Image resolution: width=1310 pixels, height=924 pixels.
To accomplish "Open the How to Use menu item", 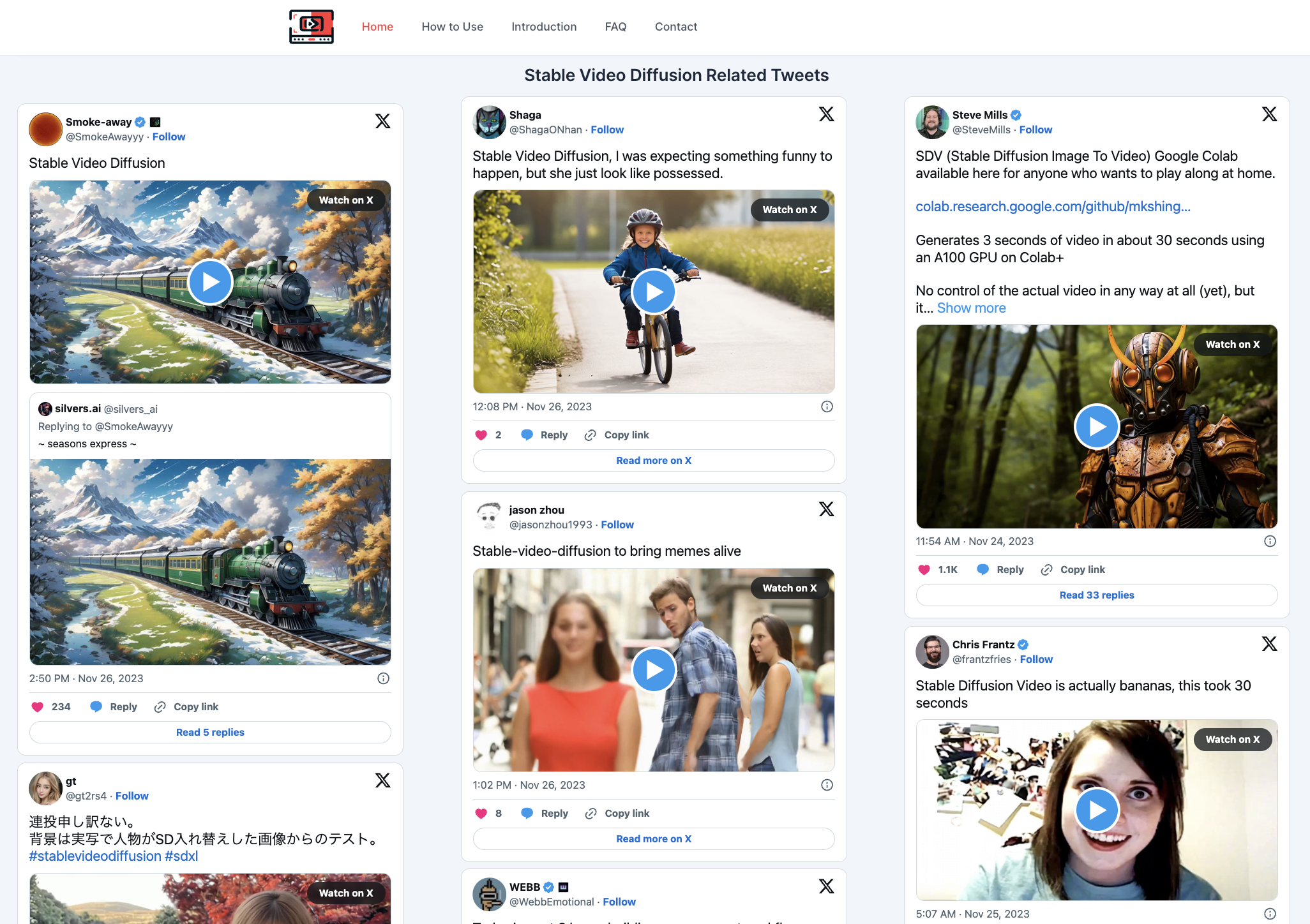I will point(452,27).
